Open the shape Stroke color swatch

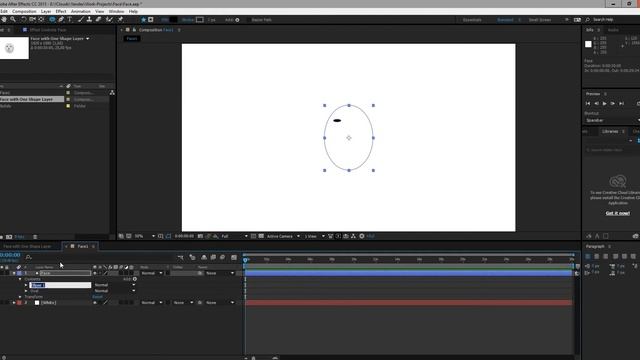200,20
